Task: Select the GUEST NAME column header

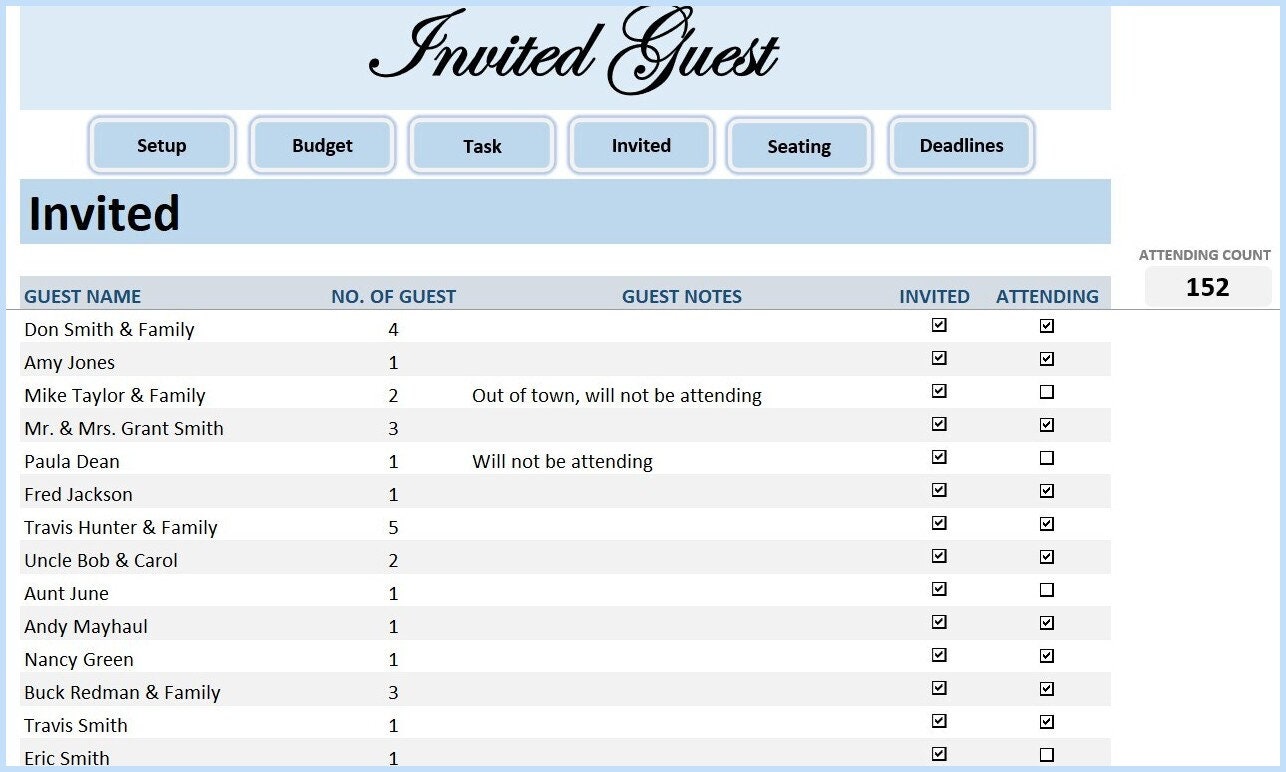Action: point(83,297)
